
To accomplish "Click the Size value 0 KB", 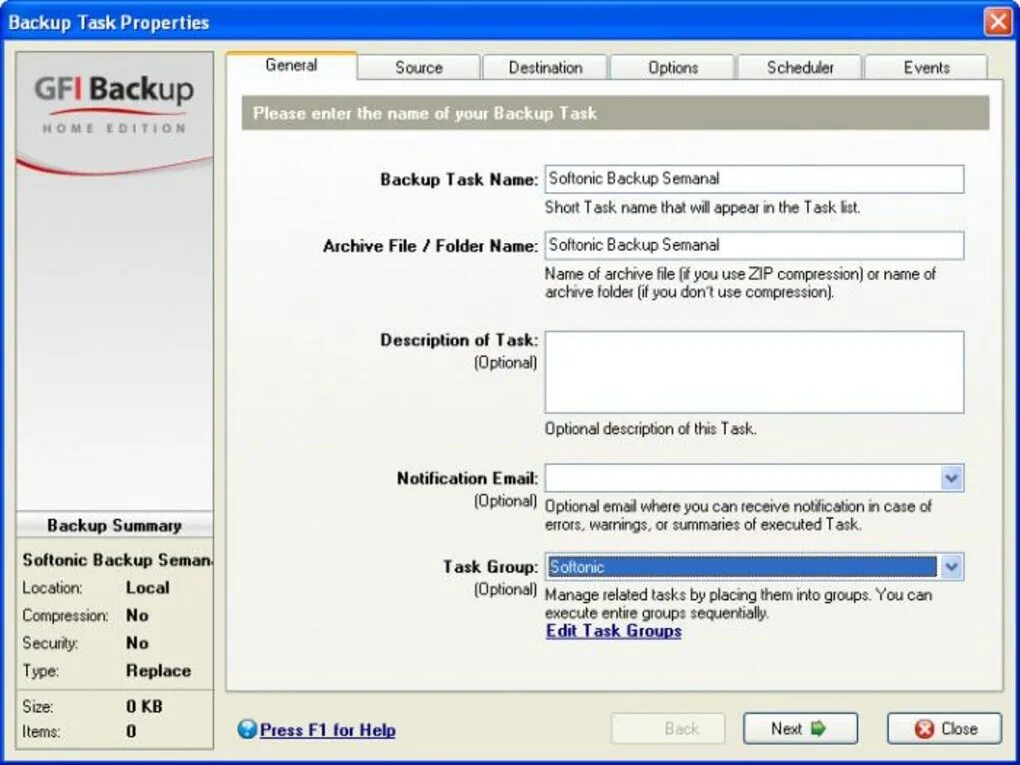I will pos(144,706).
